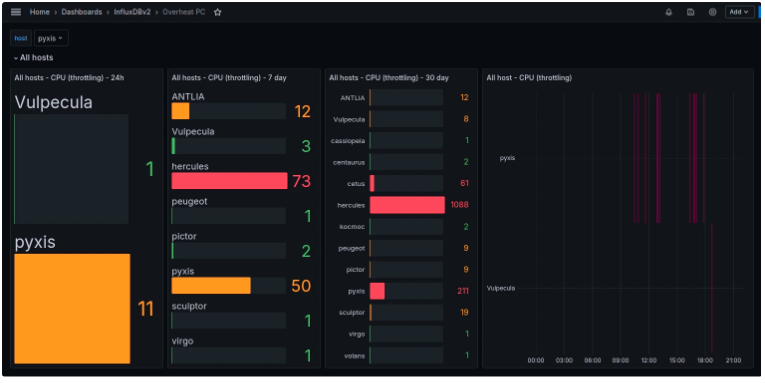Open the Add dropdown button

[x=739, y=12]
